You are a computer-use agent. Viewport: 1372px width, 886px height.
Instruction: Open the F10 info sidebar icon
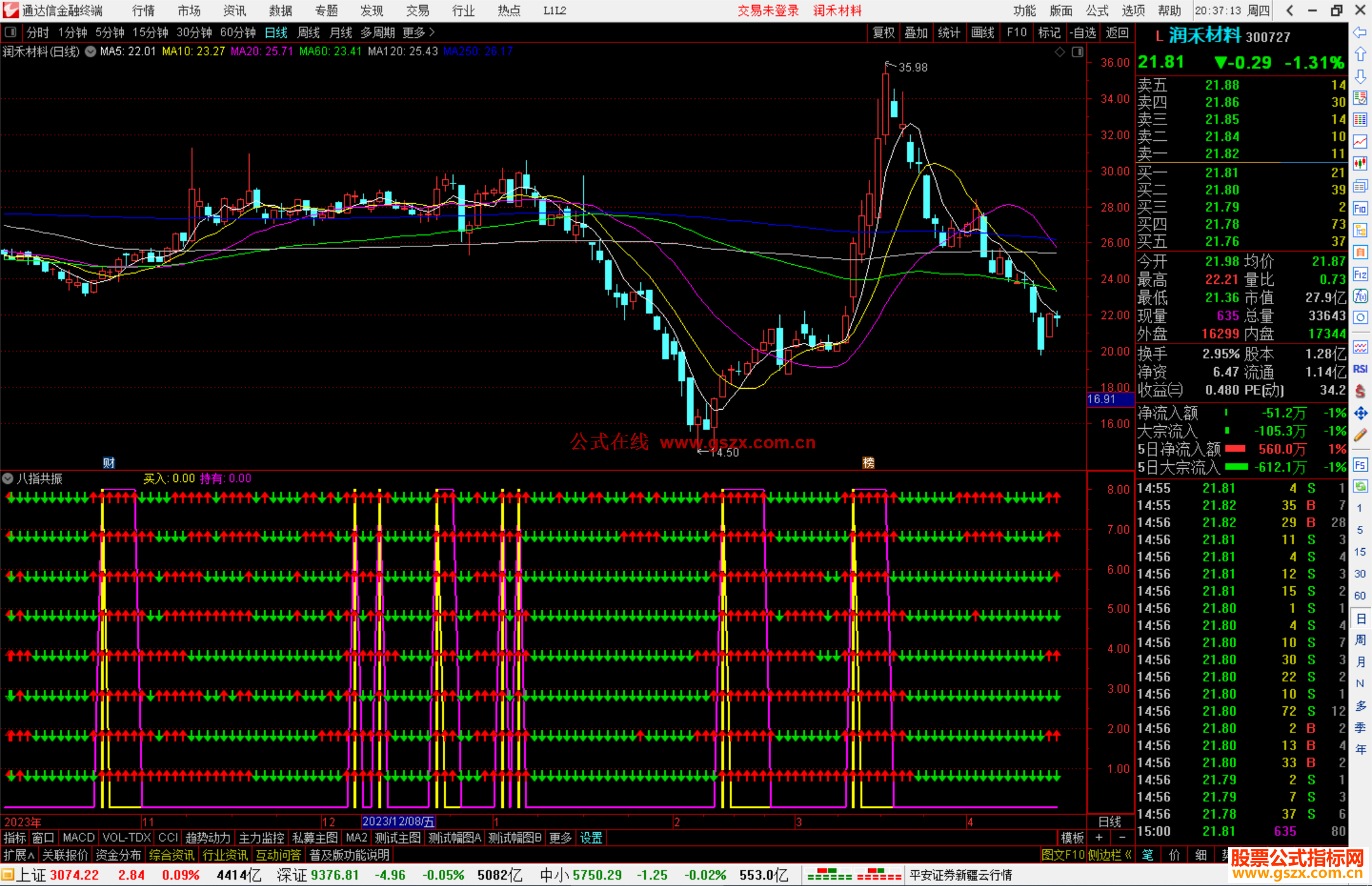[1360, 208]
